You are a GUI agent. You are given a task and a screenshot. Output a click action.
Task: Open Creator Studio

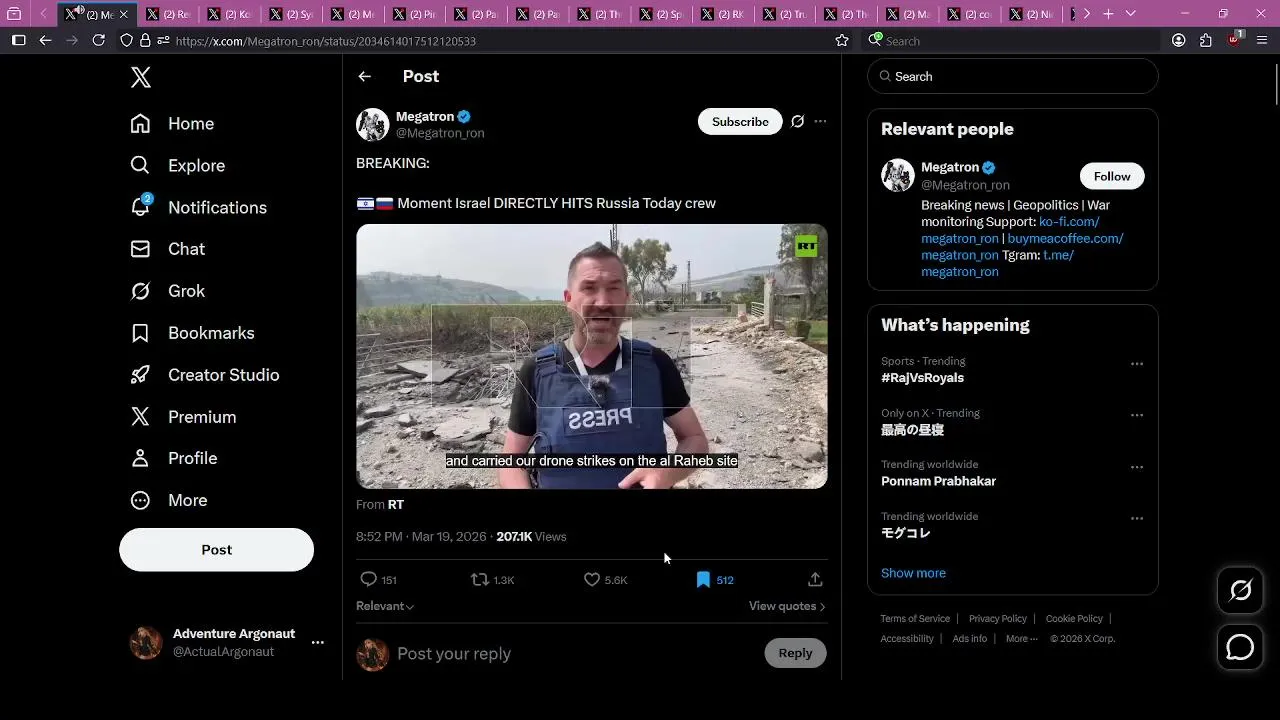click(205, 375)
